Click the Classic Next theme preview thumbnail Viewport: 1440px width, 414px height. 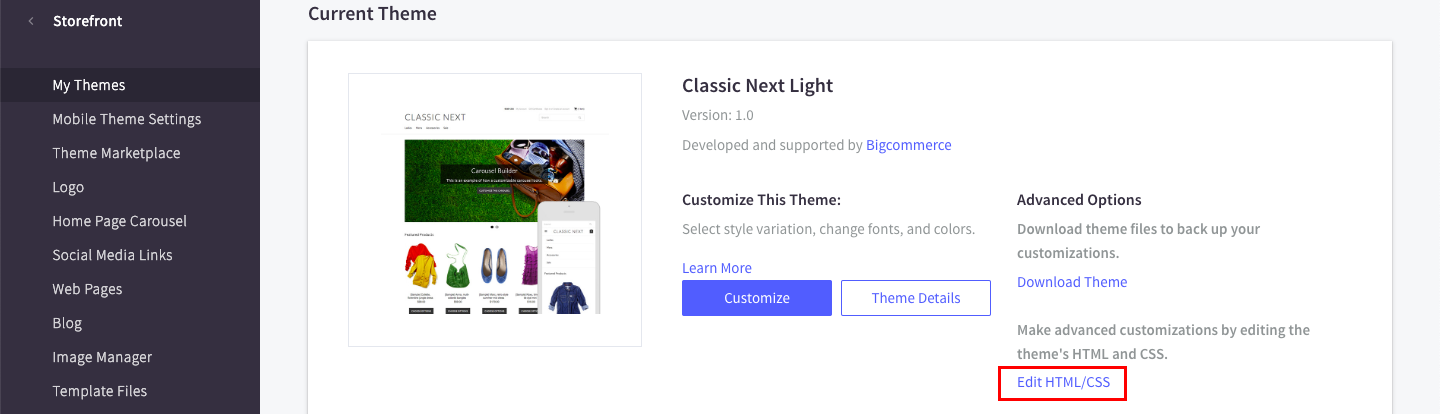coord(495,210)
